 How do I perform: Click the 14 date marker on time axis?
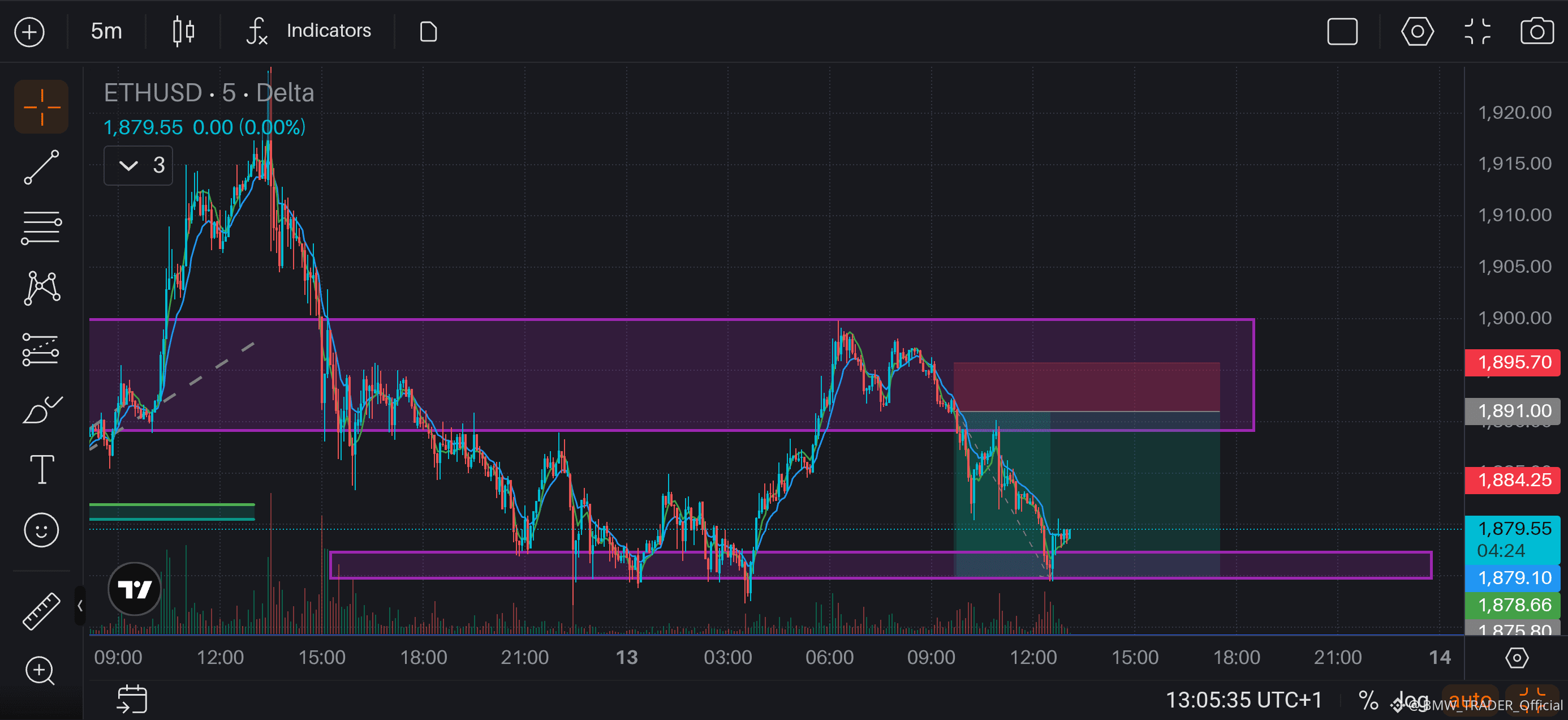pyautogui.click(x=1440, y=658)
